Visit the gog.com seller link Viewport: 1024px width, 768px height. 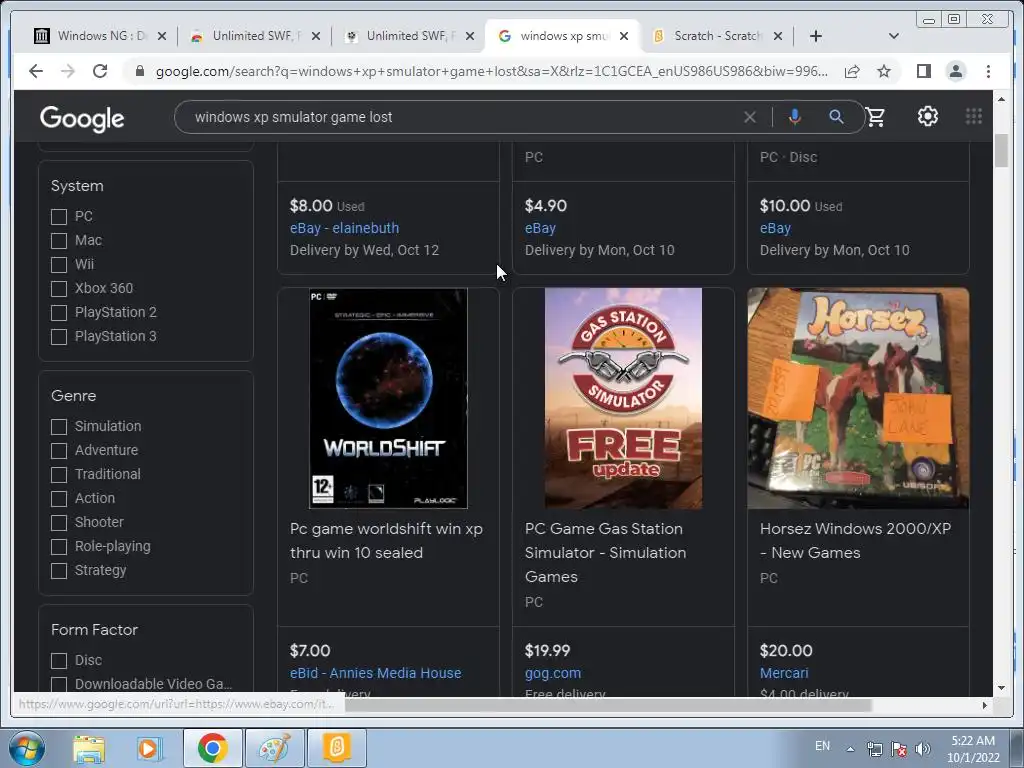pyautogui.click(x=552, y=673)
